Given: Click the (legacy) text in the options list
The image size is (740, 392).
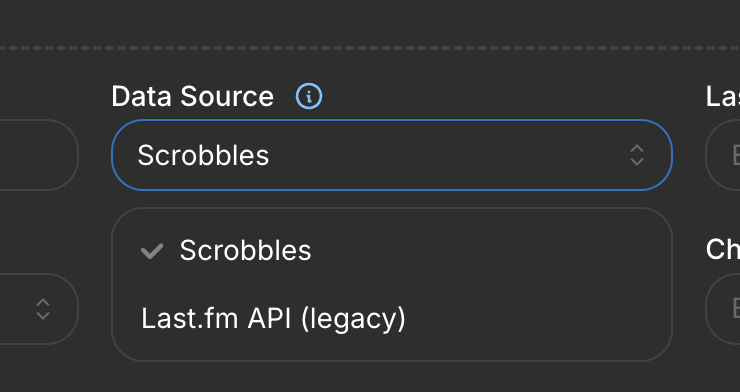Looking at the screenshot, I should point(353,320).
